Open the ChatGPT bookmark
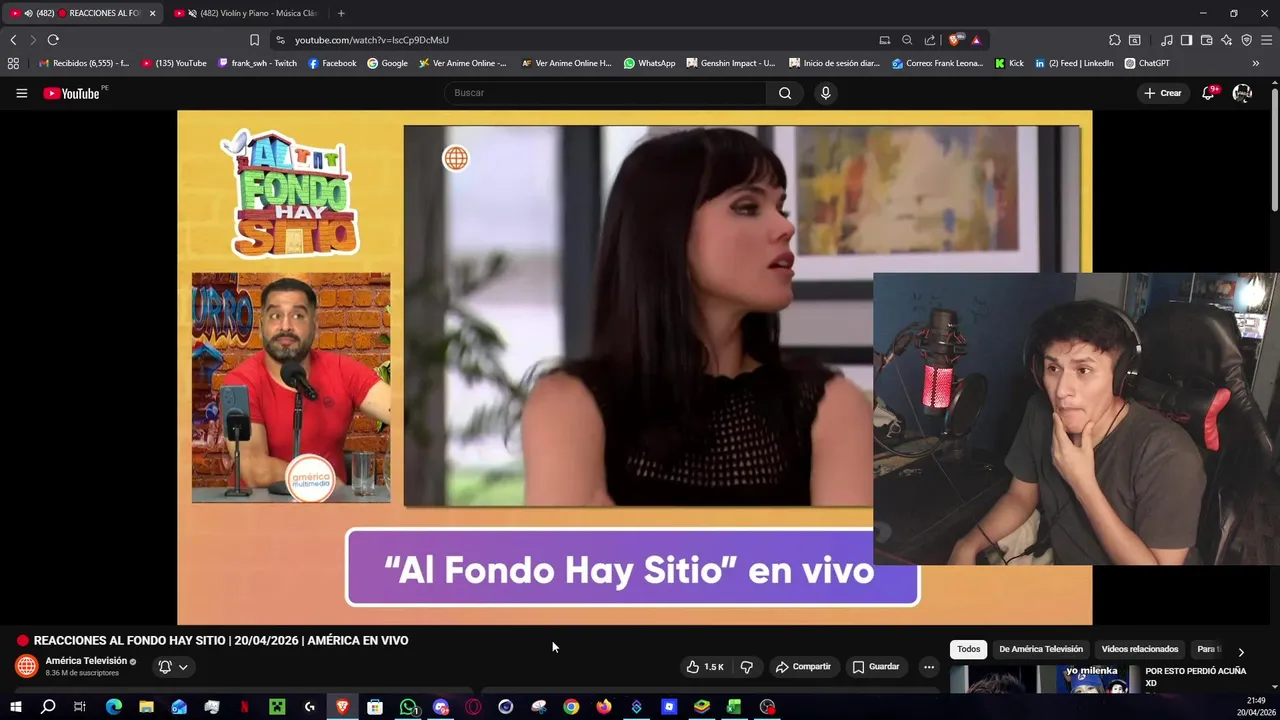Screen dimensions: 1280x720 pos(1147,63)
